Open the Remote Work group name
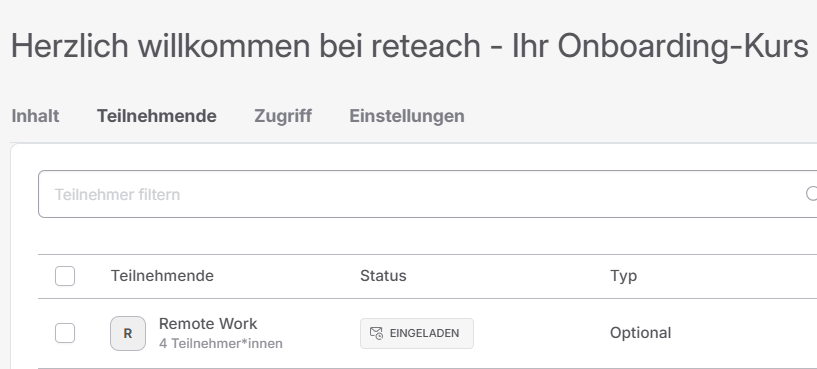The image size is (817, 369). point(208,324)
